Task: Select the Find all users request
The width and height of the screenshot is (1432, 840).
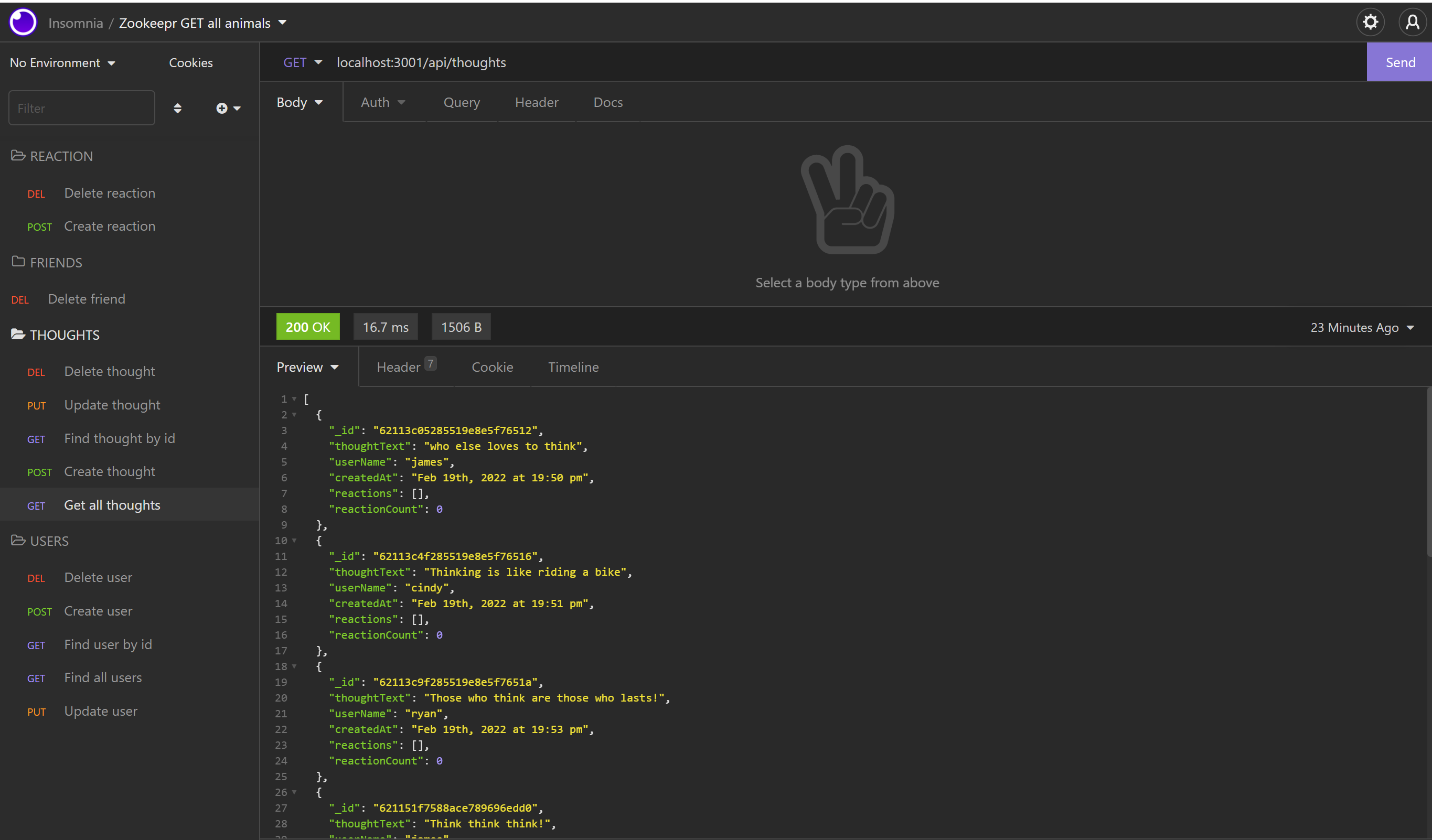Action: [x=130, y=677]
